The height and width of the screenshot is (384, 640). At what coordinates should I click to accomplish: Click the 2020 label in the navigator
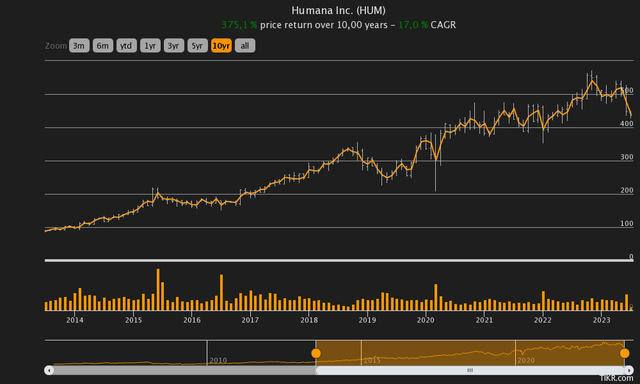526,360
